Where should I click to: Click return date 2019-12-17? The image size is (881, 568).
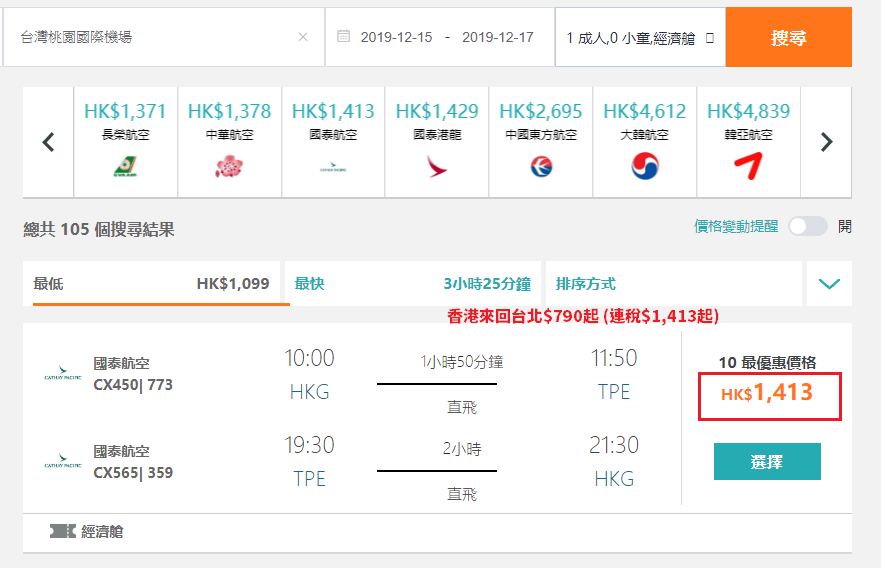click(497, 37)
